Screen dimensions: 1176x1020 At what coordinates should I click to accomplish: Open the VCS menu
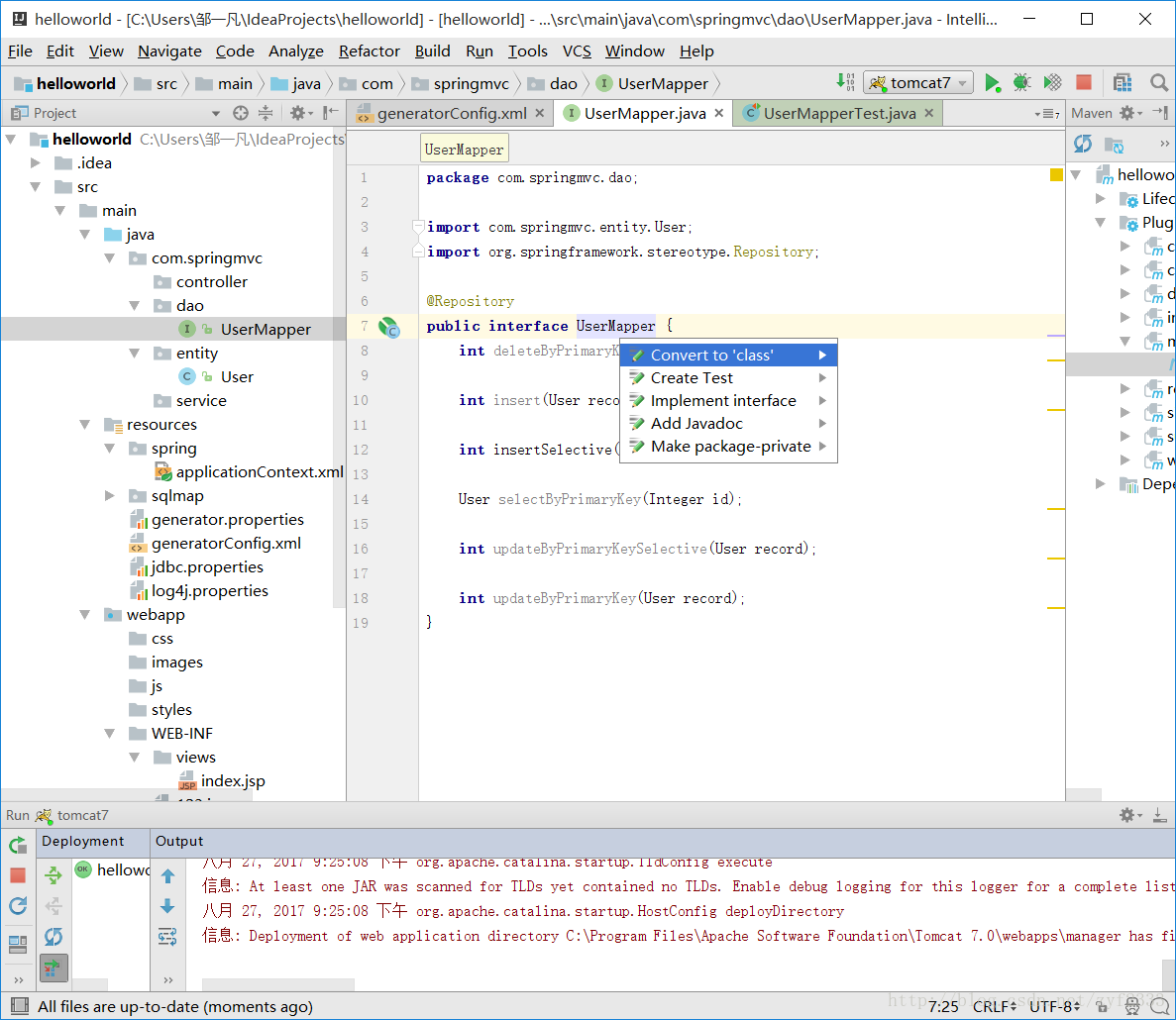[x=577, y=51]
